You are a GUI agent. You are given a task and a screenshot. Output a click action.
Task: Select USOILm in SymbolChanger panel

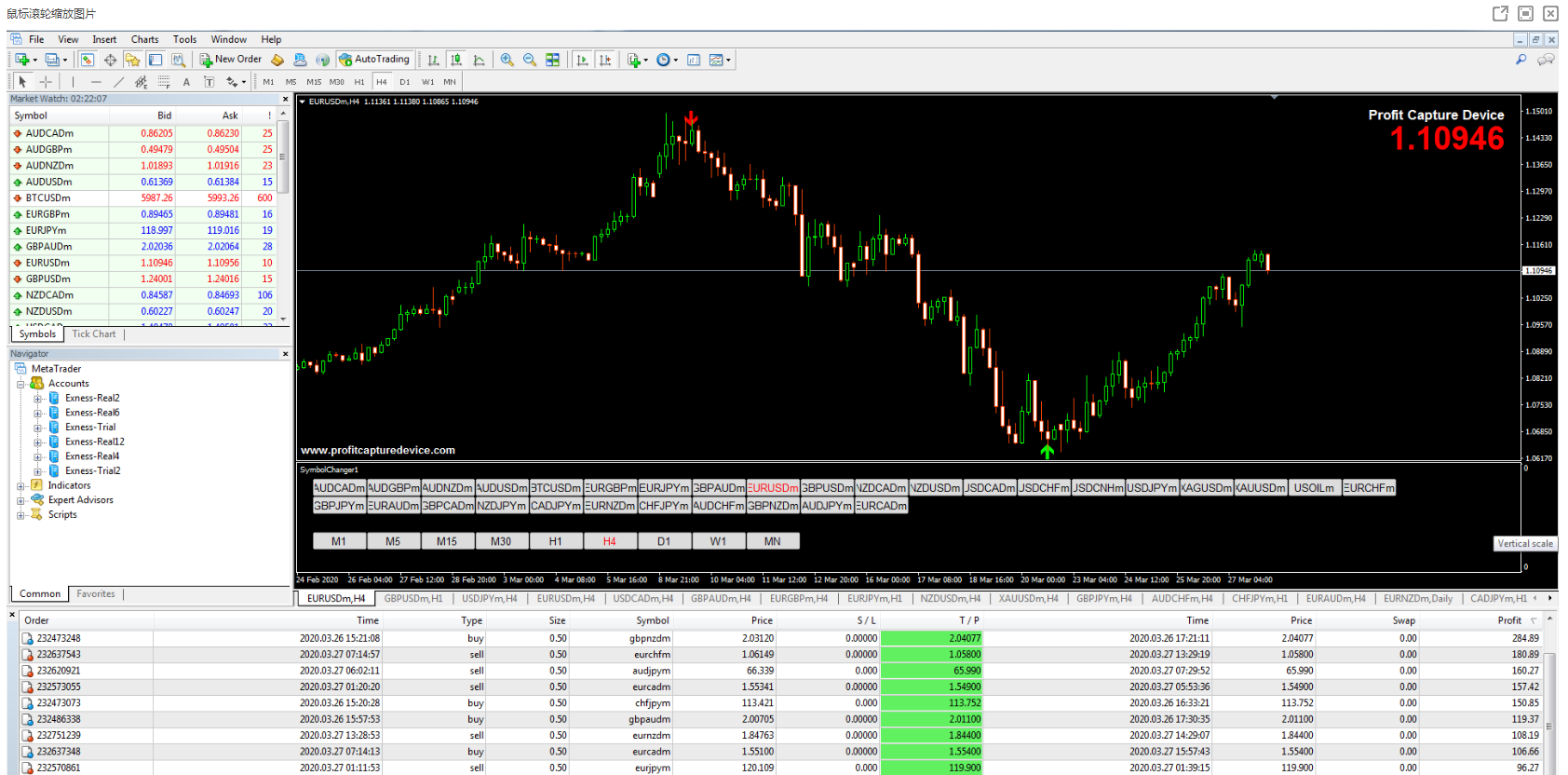[x=1314, y=487]
